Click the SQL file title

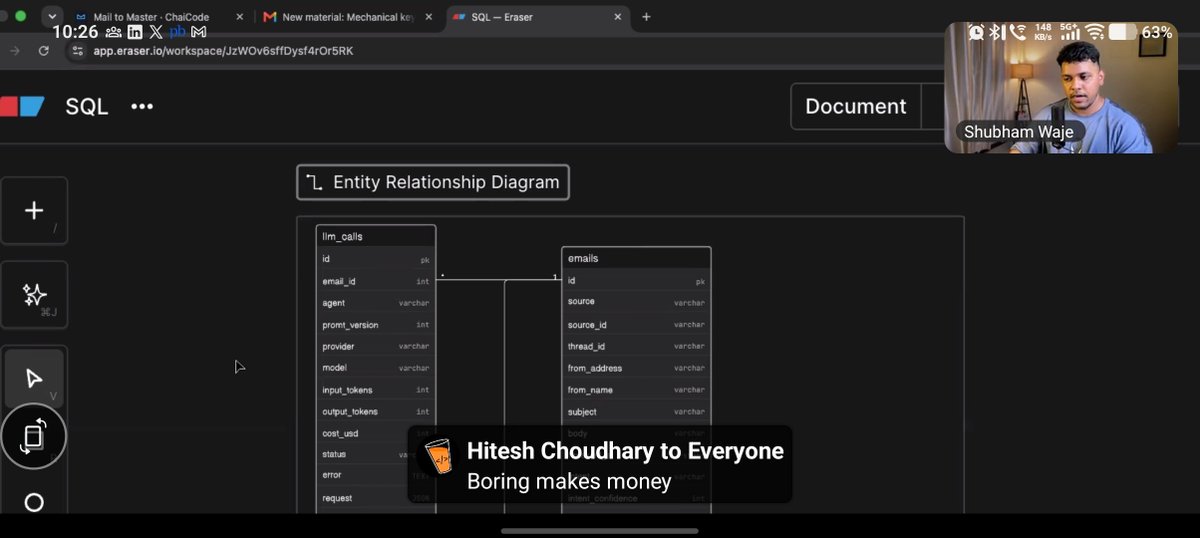86,107
